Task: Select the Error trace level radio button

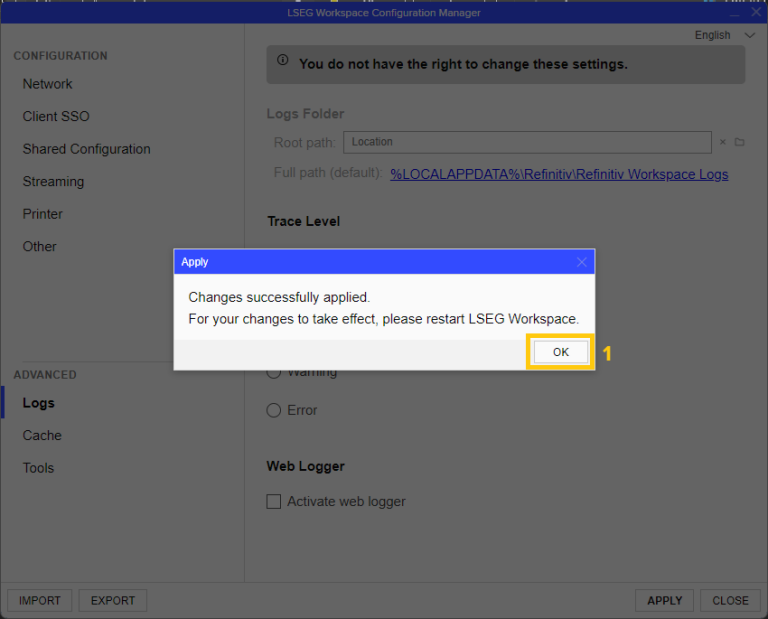Action: point(274,410)
